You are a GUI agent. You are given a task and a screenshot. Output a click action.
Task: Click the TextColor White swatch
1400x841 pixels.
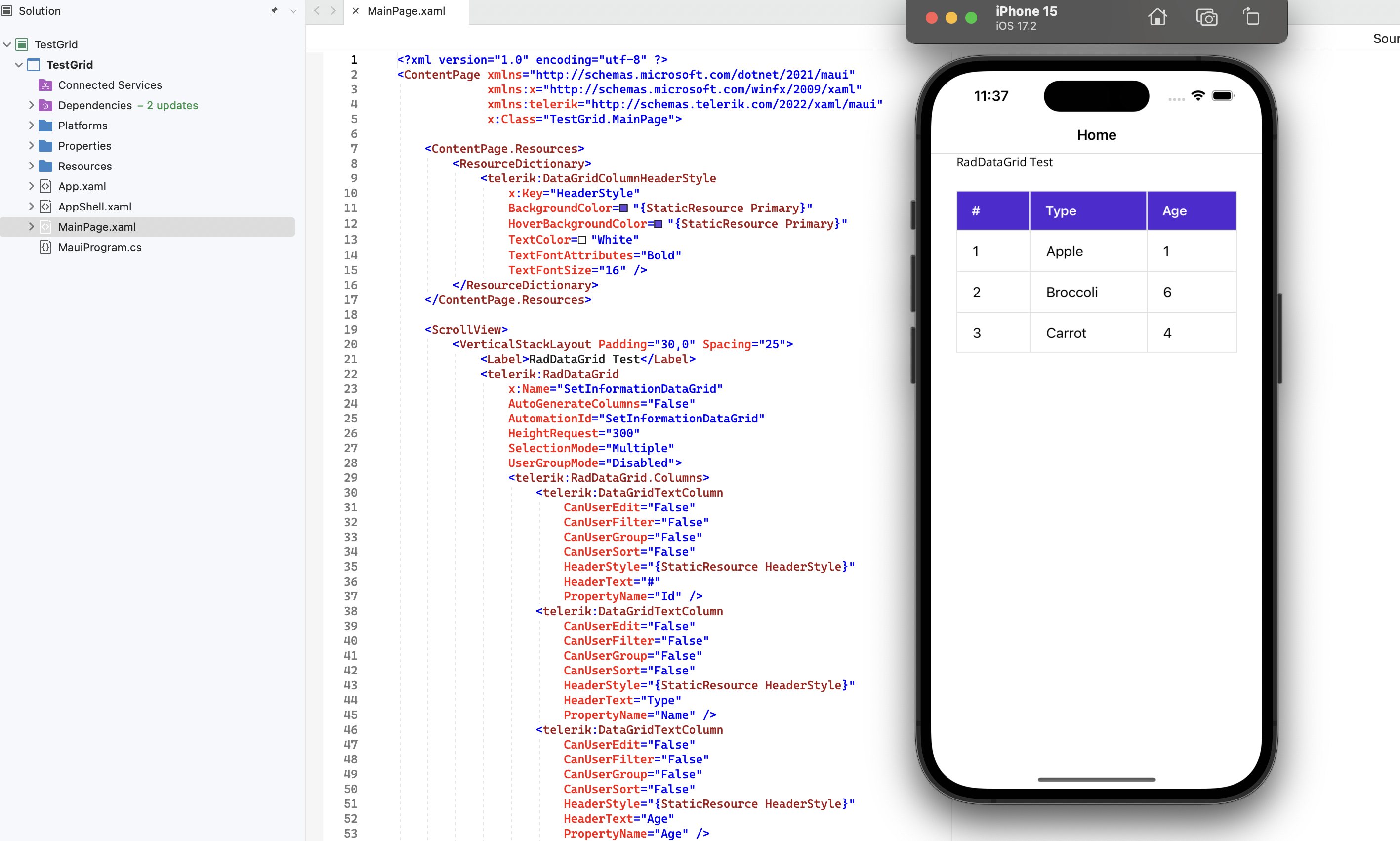pos(582,240)
